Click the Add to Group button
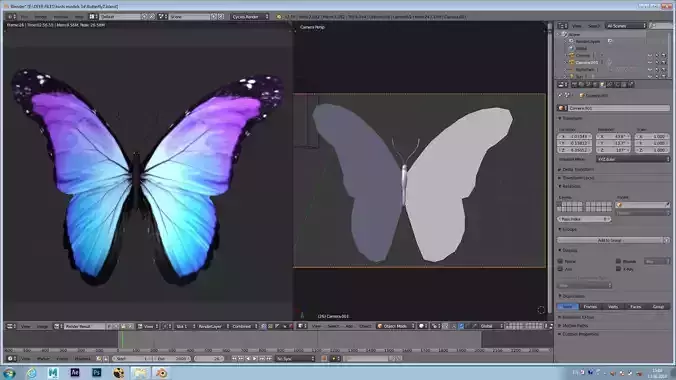The height and width of the screenshot is (380, 676). pyautogui.click(x=610, y=240)
